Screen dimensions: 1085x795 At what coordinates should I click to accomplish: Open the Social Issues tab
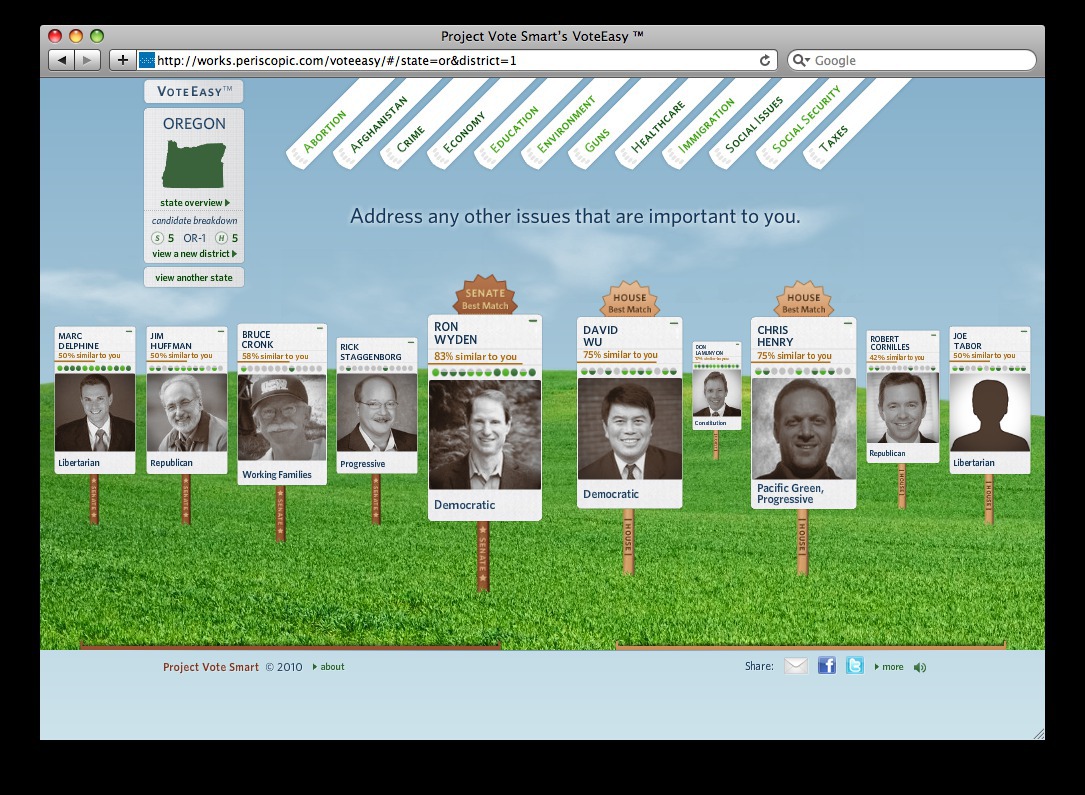pyautogui.click(x=754, y=125)
